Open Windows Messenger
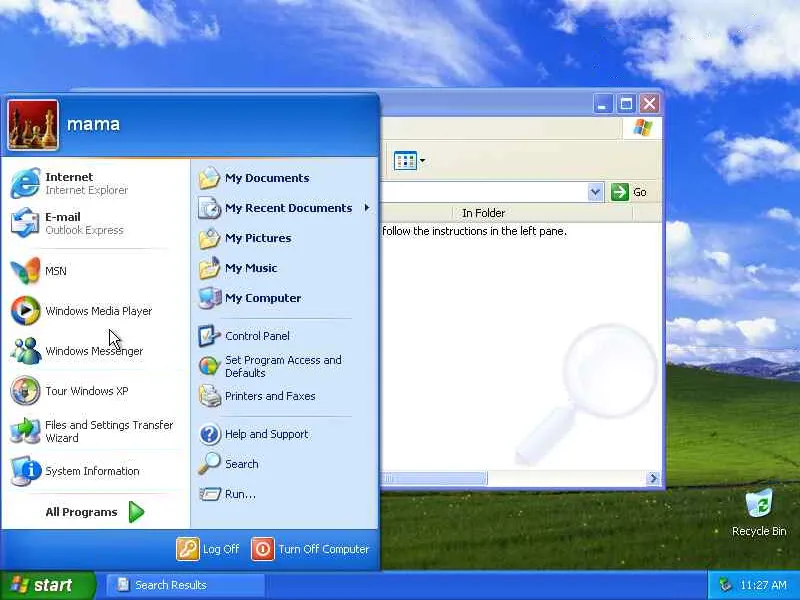The width and height of the screenshot is (800, 600). [x=77, y=351]
